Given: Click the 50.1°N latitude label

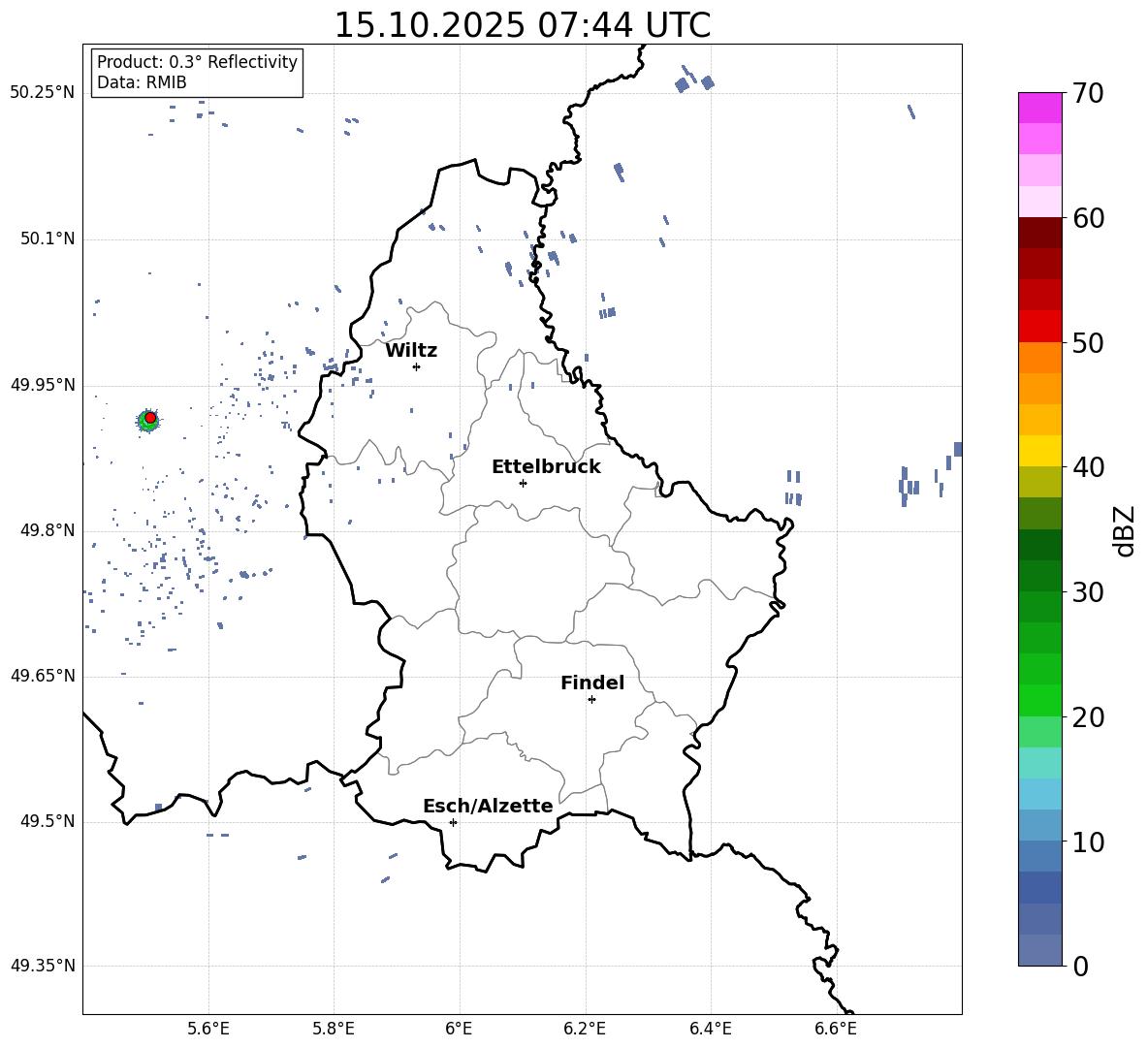Looking at the screenshot, I should pyautogui.click(x=47, y=238).
